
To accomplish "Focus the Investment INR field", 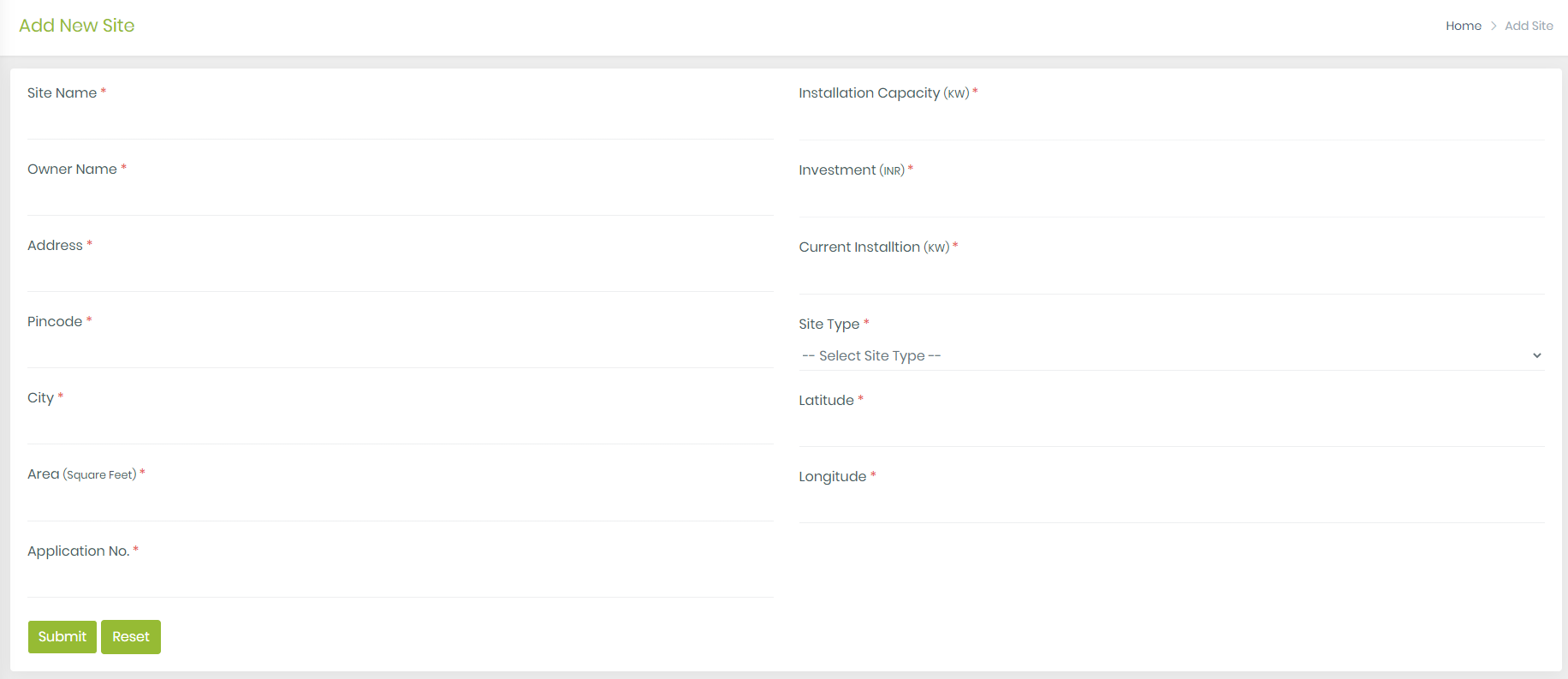I will [x=1171, y=200].
